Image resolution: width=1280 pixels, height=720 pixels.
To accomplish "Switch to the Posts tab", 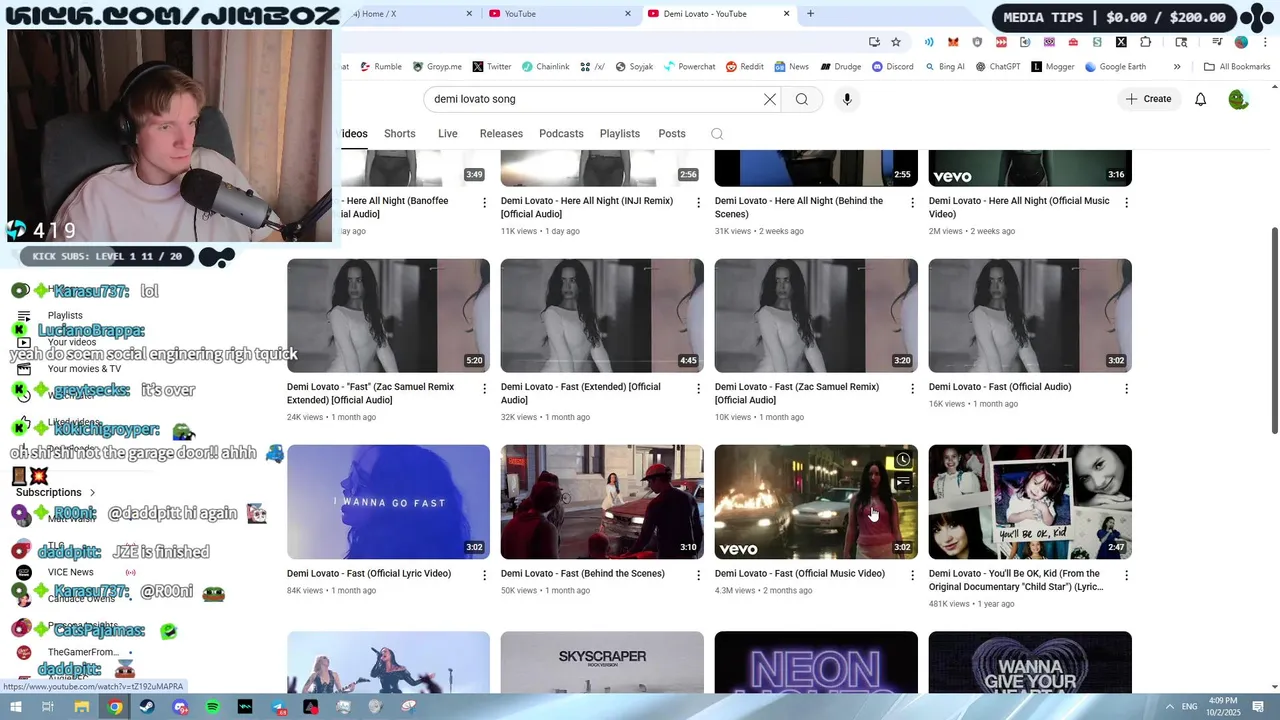I will pos(672,134).
